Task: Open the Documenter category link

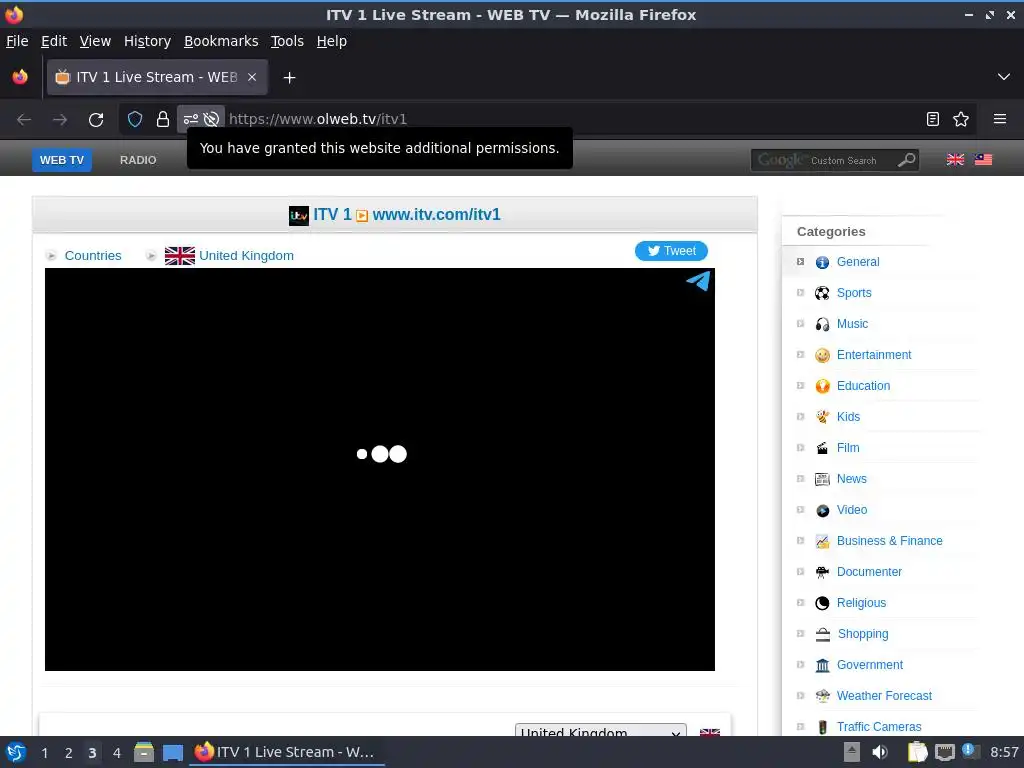Action: [x=869, y=572]
